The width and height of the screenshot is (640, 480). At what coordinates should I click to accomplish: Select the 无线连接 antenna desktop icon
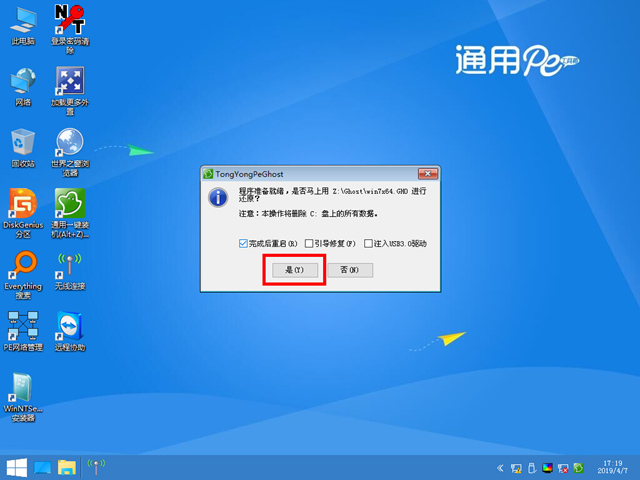(70, 271)
